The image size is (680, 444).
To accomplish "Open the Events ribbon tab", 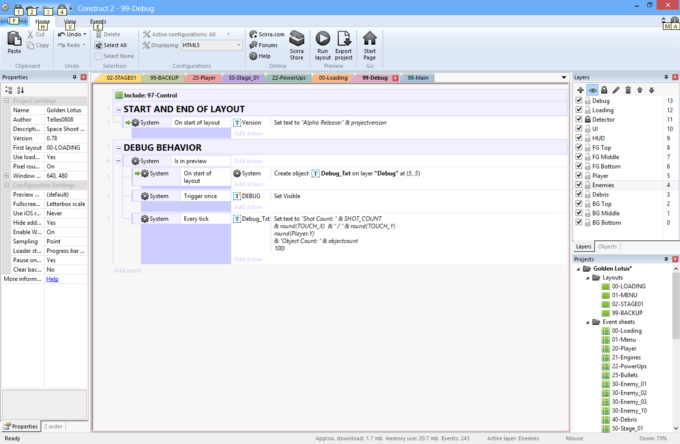I will pos(98,21).
